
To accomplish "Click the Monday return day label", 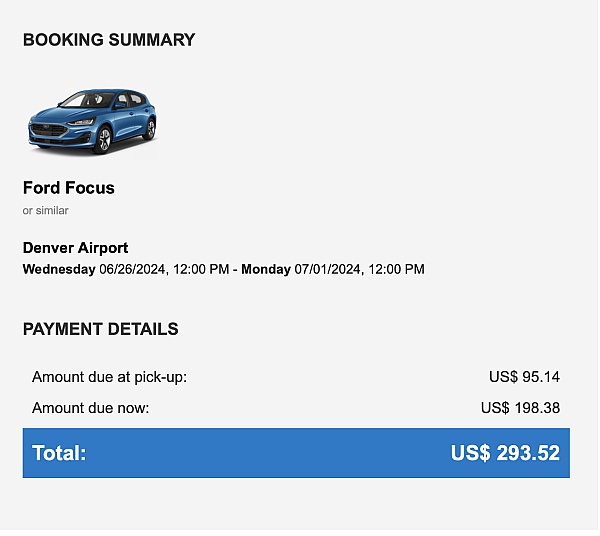I will pyautogui.click(x=266, y=269).
